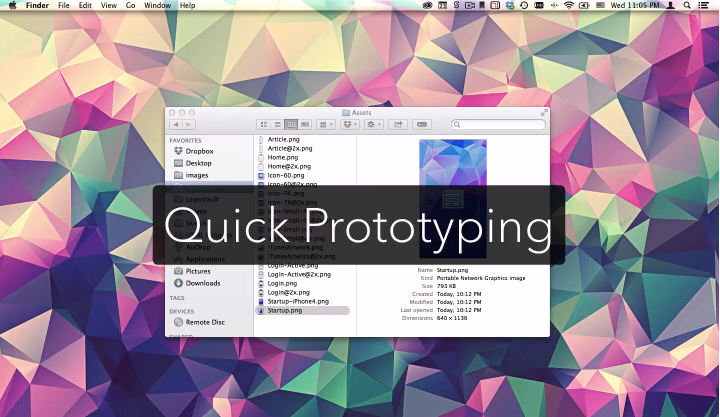Select file Home.png
The height and width of the screenshot is (417, 720).
(283, 158)
